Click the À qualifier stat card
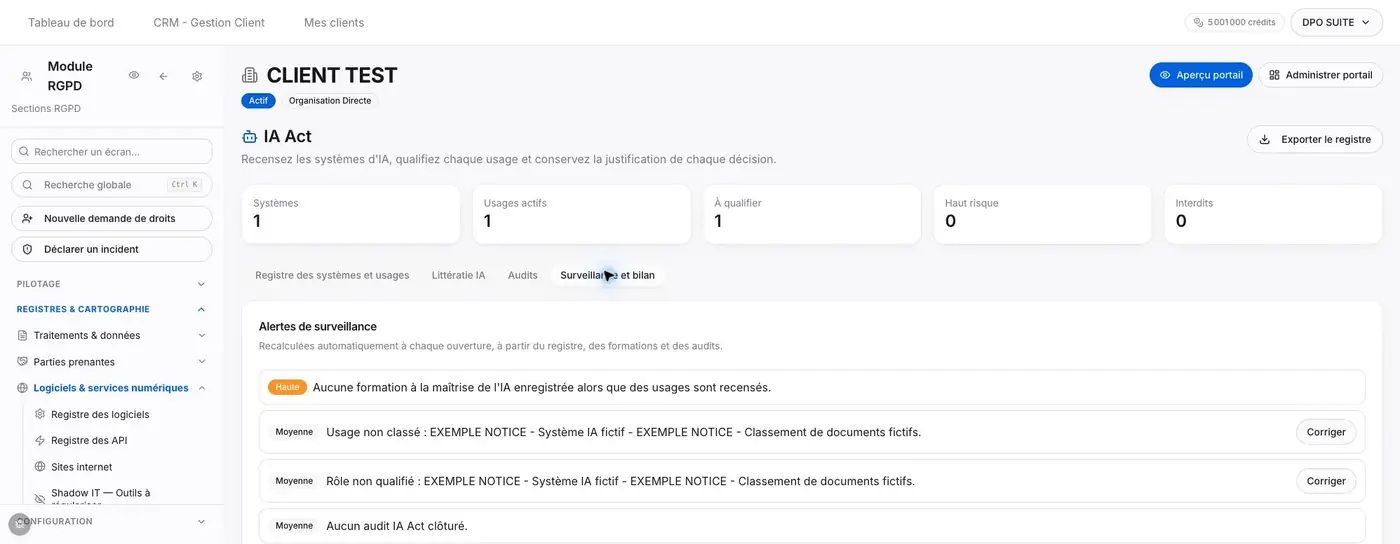The image size is (1400, 544). coord(812,214)
